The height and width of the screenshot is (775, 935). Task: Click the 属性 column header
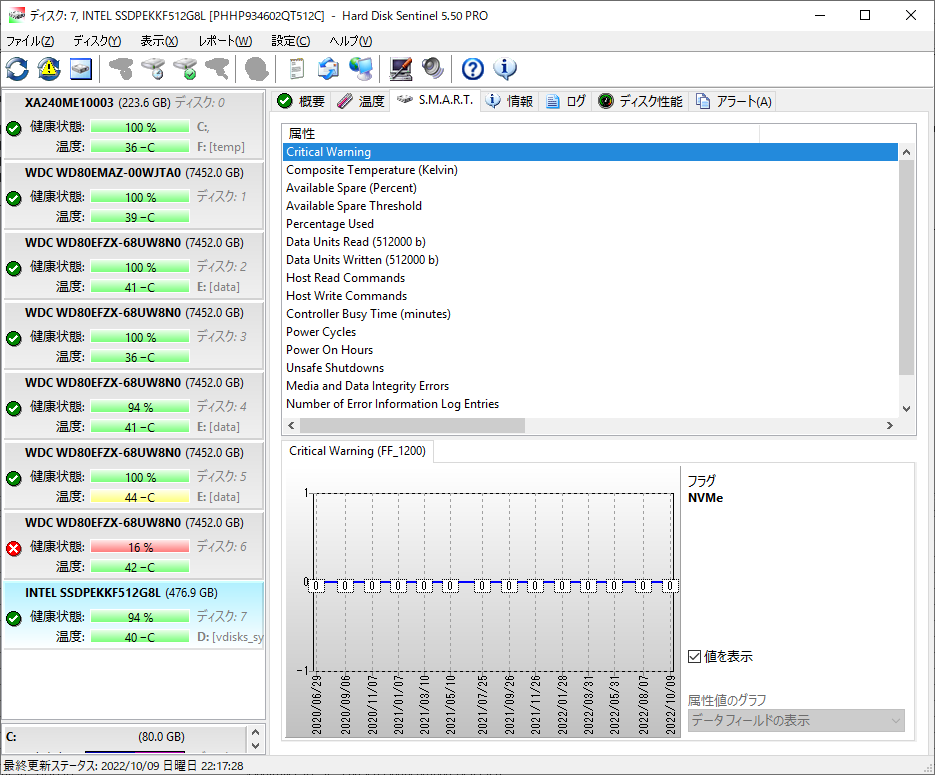click(521, 134)
